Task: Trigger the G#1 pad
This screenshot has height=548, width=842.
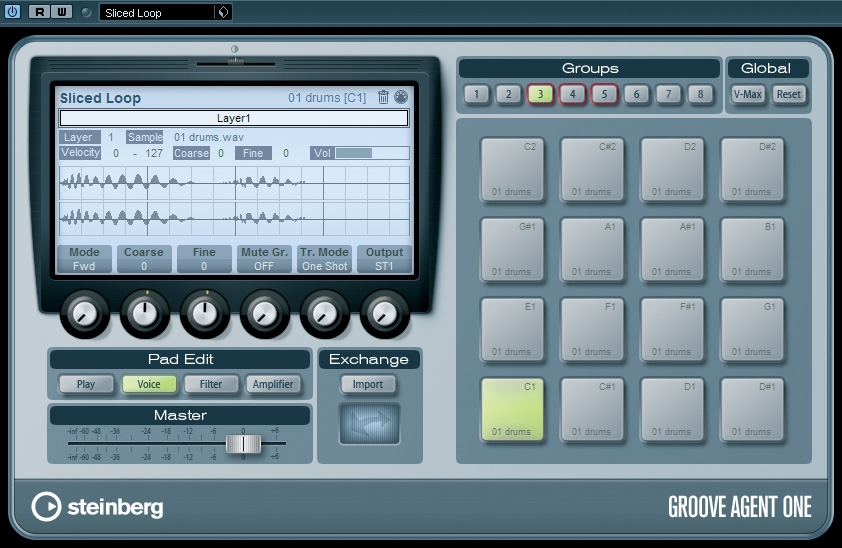Action: pos(513,250)
